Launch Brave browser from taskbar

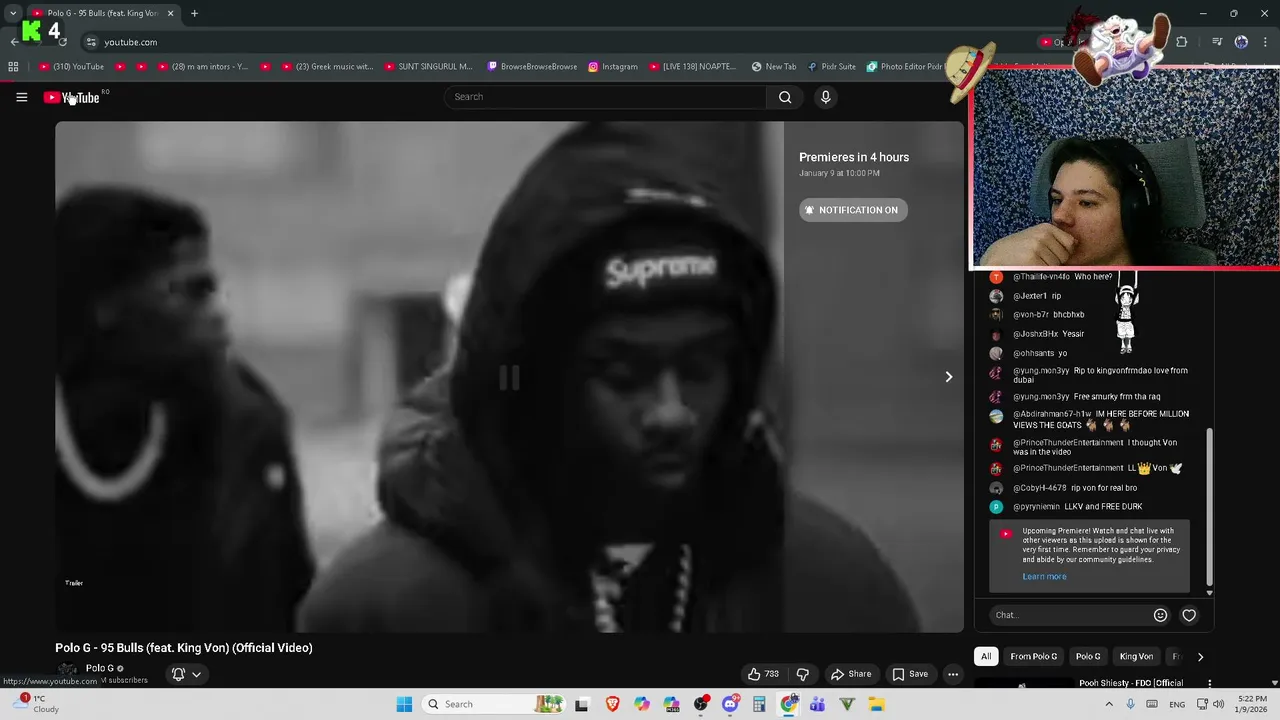click(612, 704)
